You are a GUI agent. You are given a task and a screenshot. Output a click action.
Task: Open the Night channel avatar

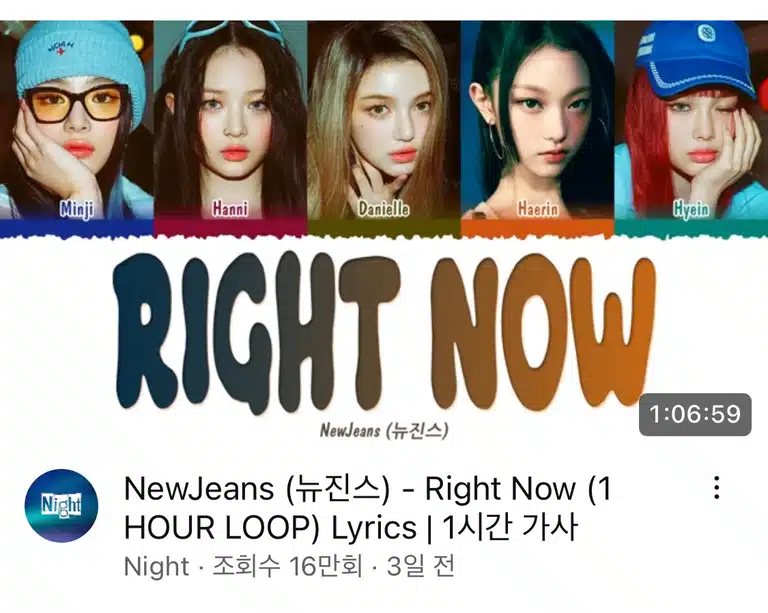click(61, 505)
